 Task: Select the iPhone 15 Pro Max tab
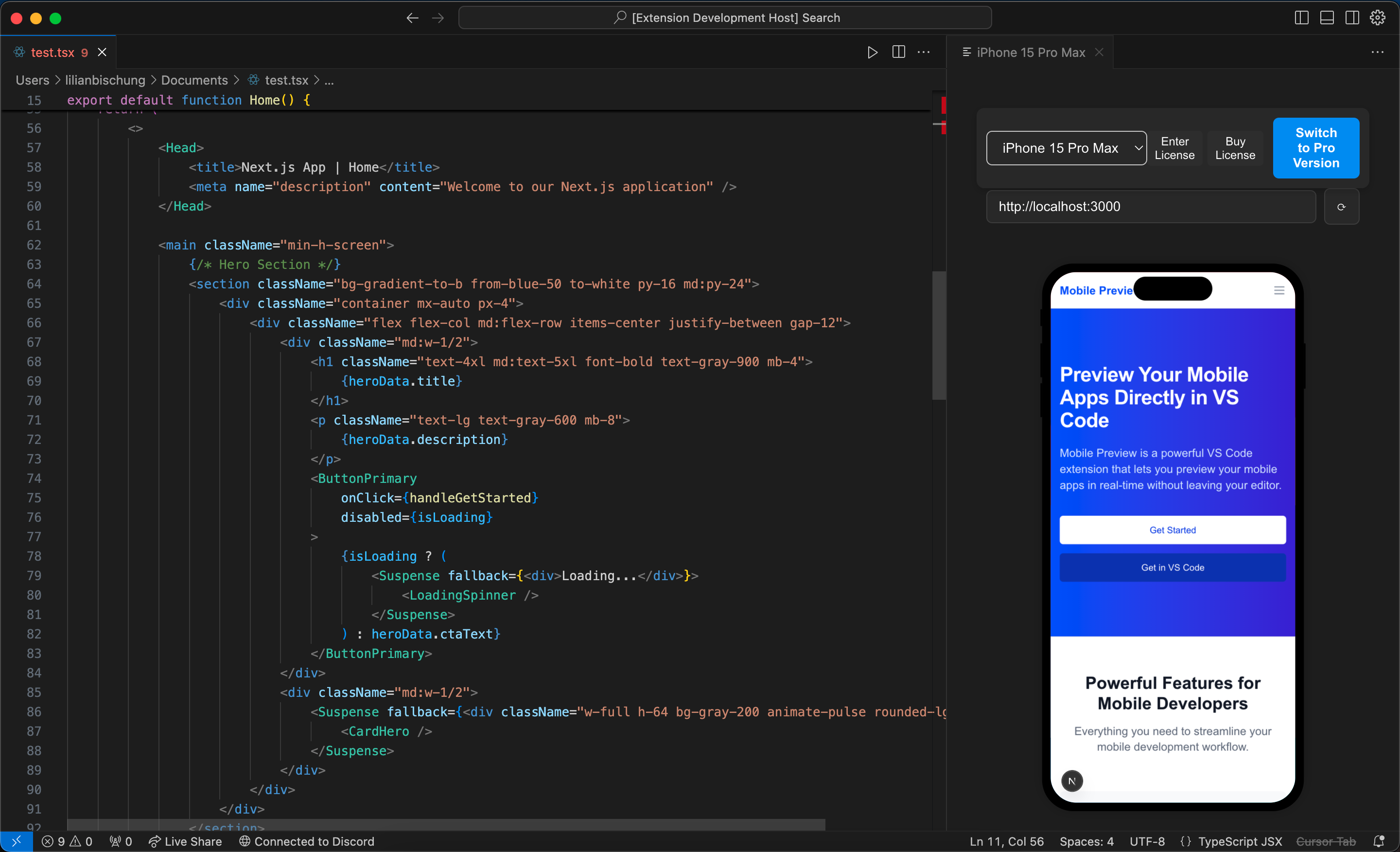pos(1030,53)
